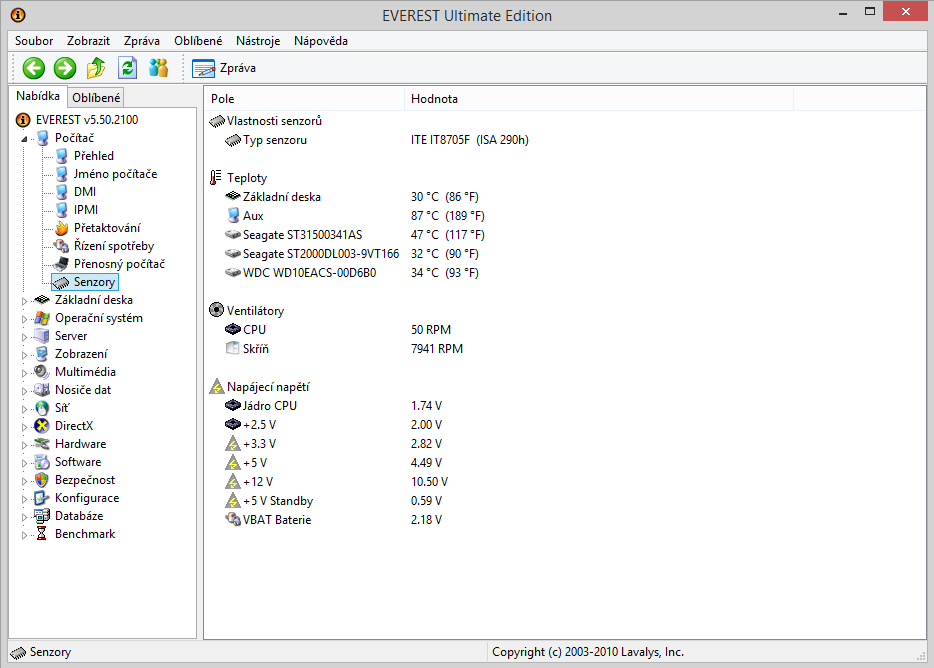This screenshot has height=668, width=934.
Task: Select the Skříň fan row
Action: pos(344,349)
